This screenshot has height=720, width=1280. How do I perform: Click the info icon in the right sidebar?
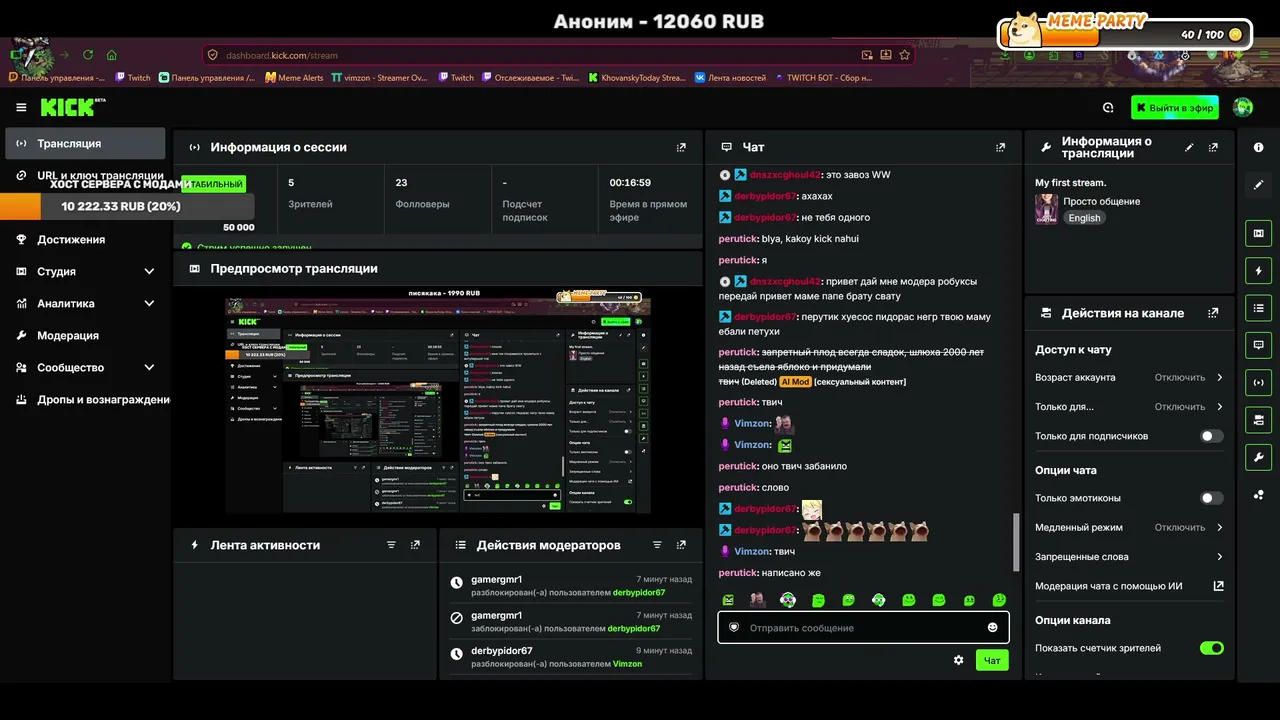1258,147
